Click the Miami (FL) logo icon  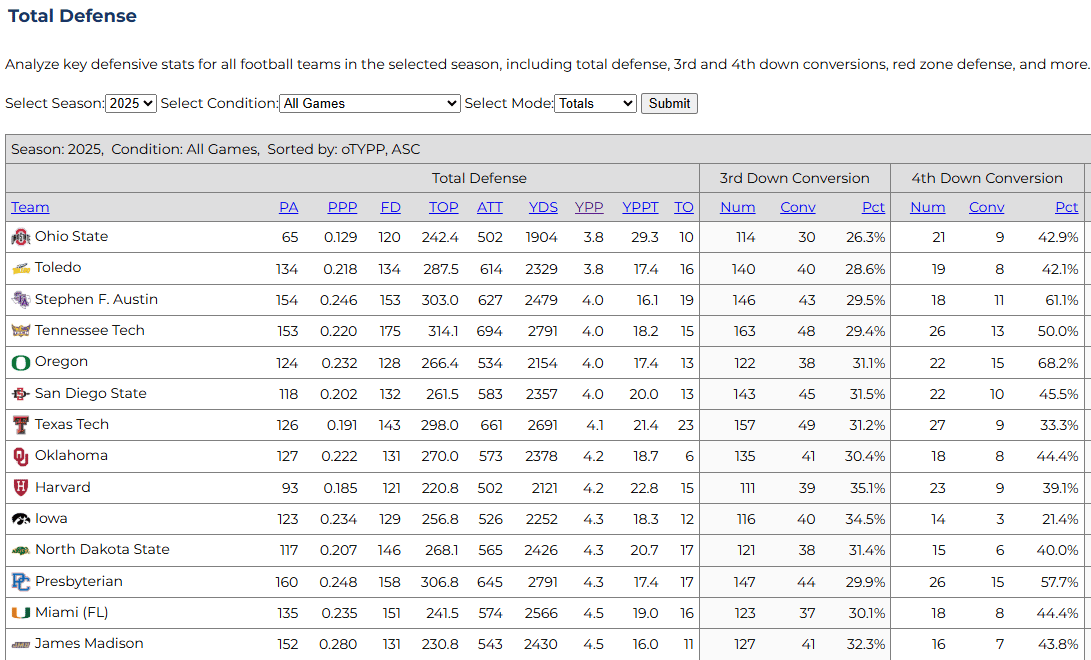point(20,613)
